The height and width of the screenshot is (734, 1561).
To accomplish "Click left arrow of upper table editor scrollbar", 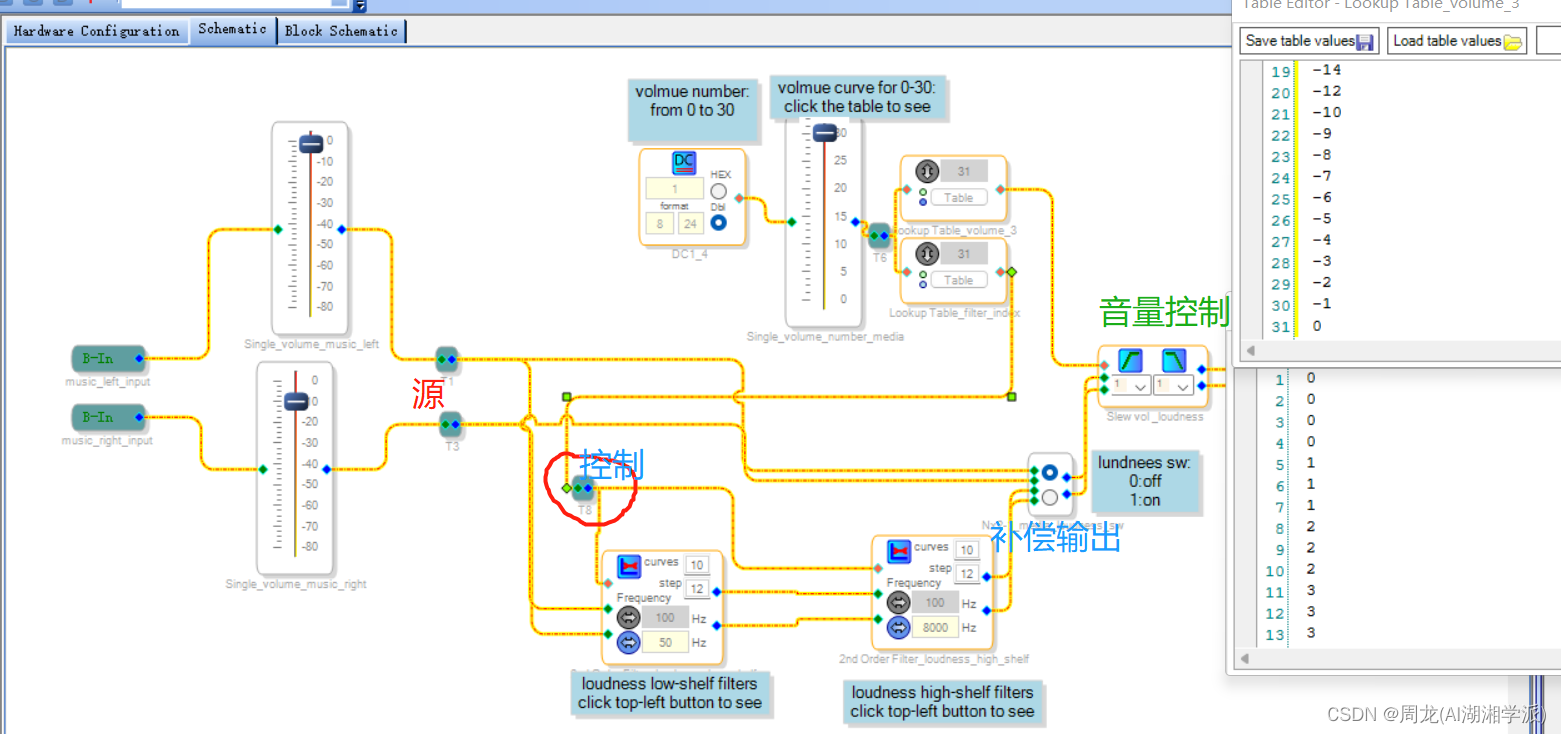I will tap(1249, 351).
